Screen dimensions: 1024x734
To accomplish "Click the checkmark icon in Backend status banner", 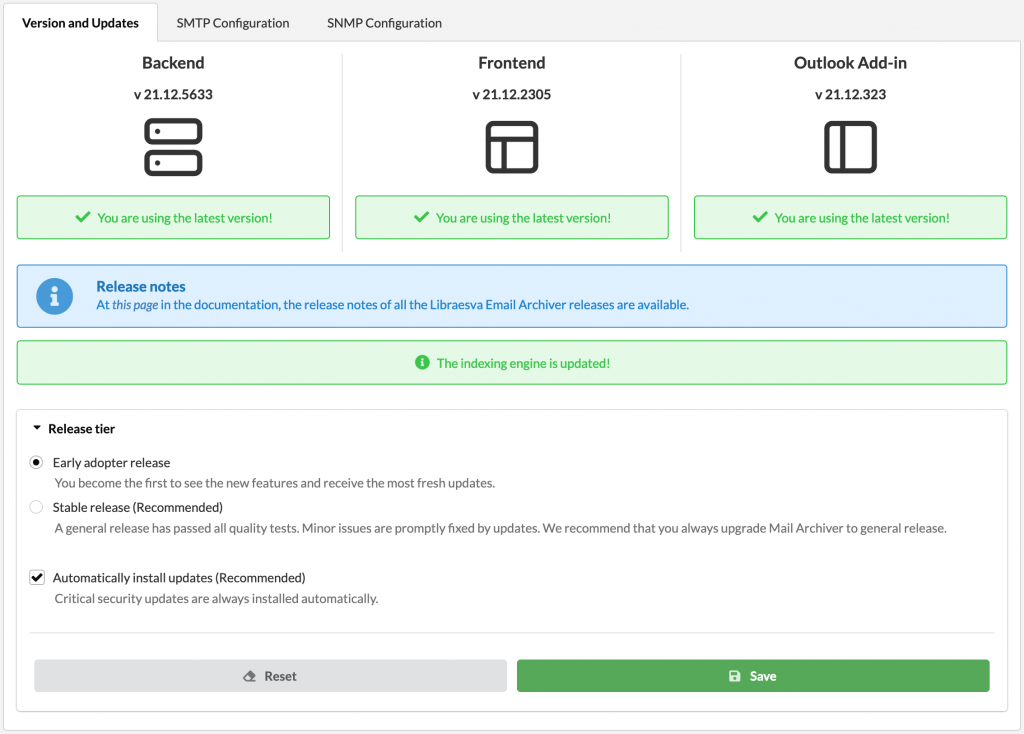I will tap(83, 217).
